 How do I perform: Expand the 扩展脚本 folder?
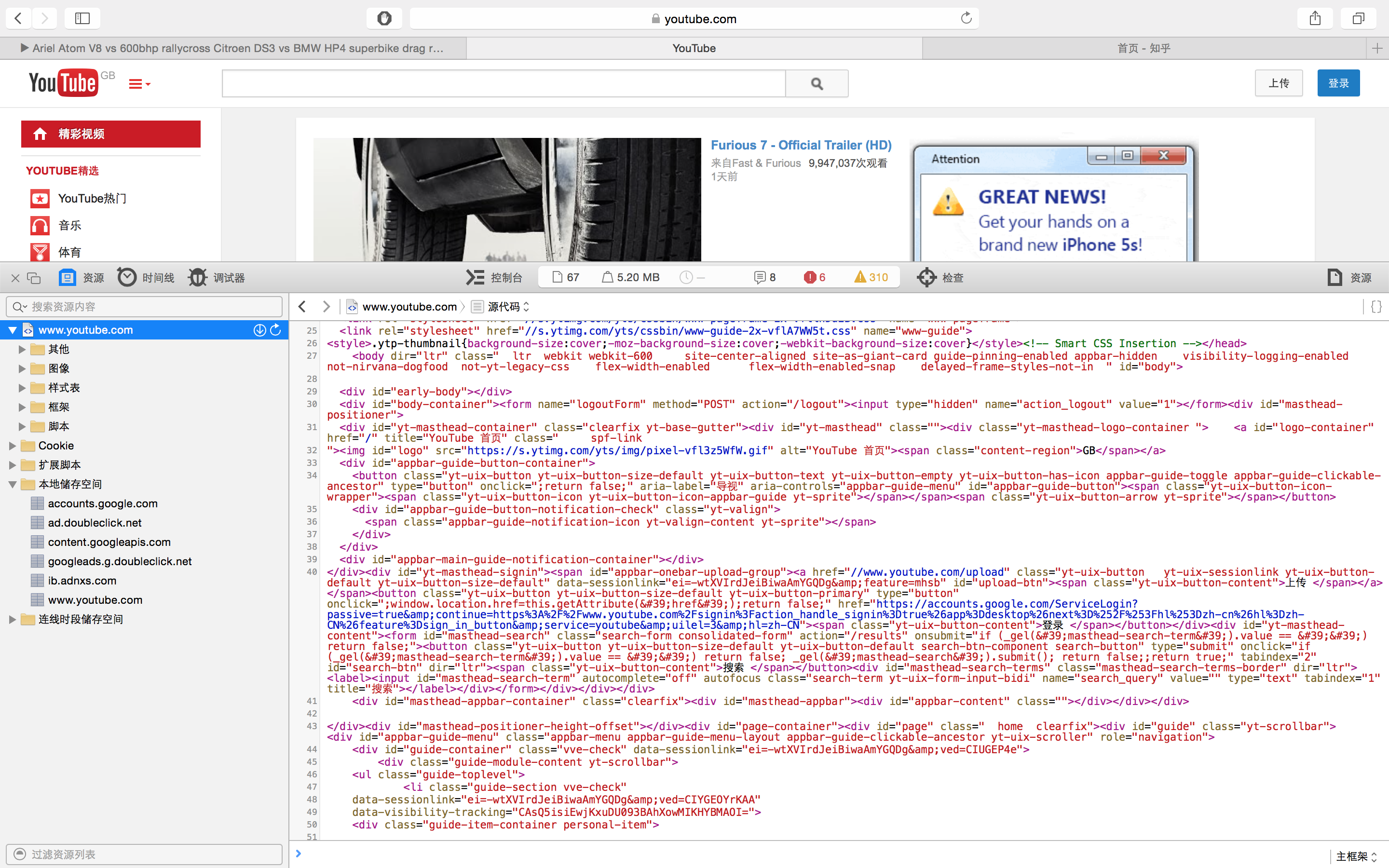[x=12, y=465]
